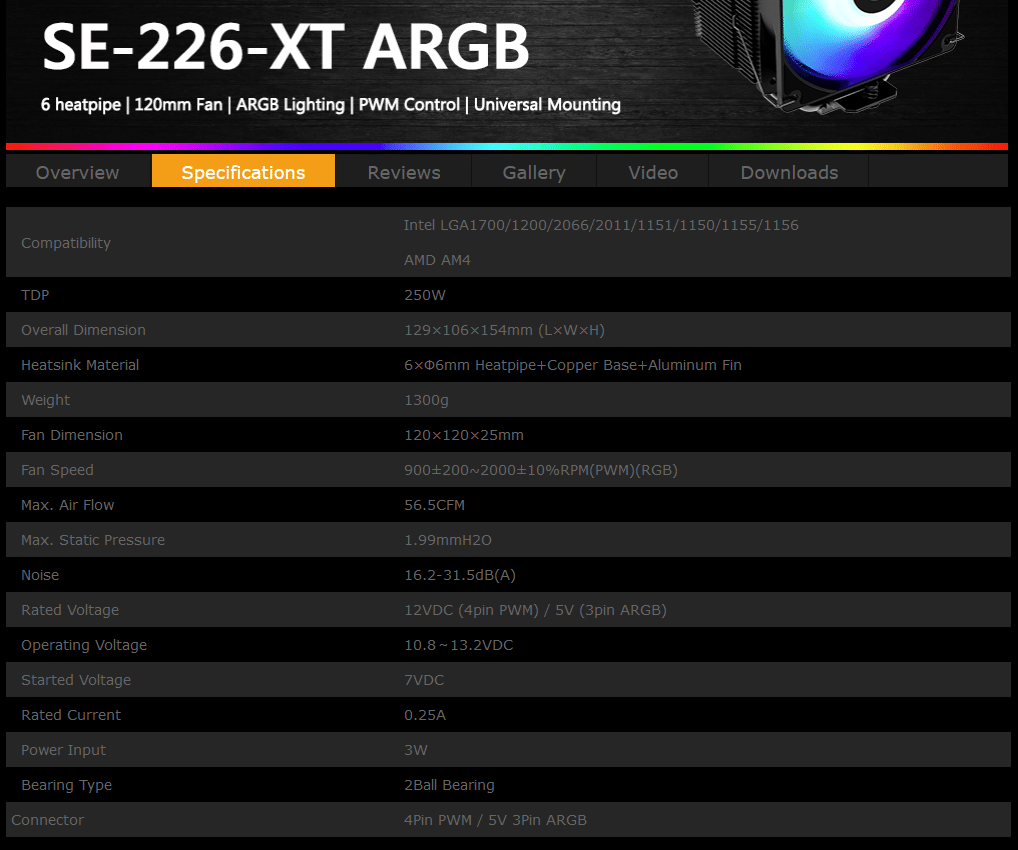Select the Power Input label
1018x850 pixels.
point(64,751)
